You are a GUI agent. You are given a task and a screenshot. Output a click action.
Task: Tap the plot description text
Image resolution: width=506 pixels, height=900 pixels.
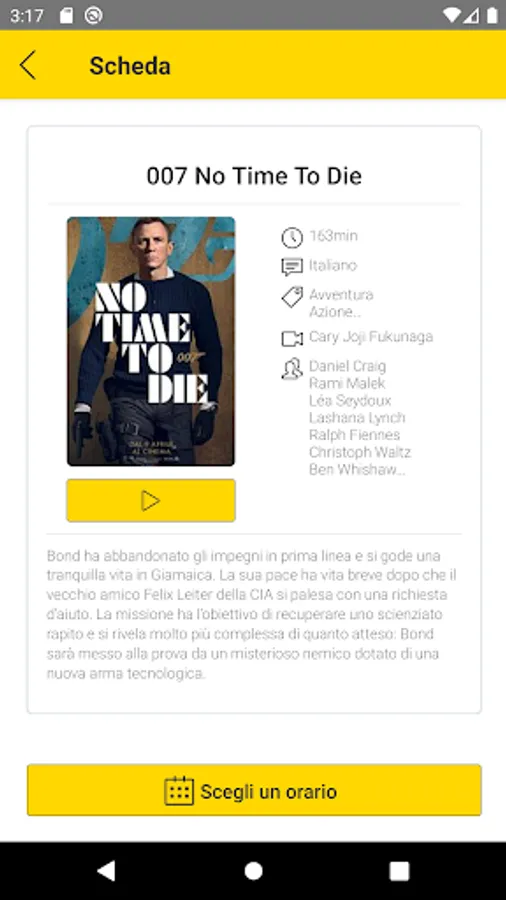pyautogui.click(x=254, y=614)
